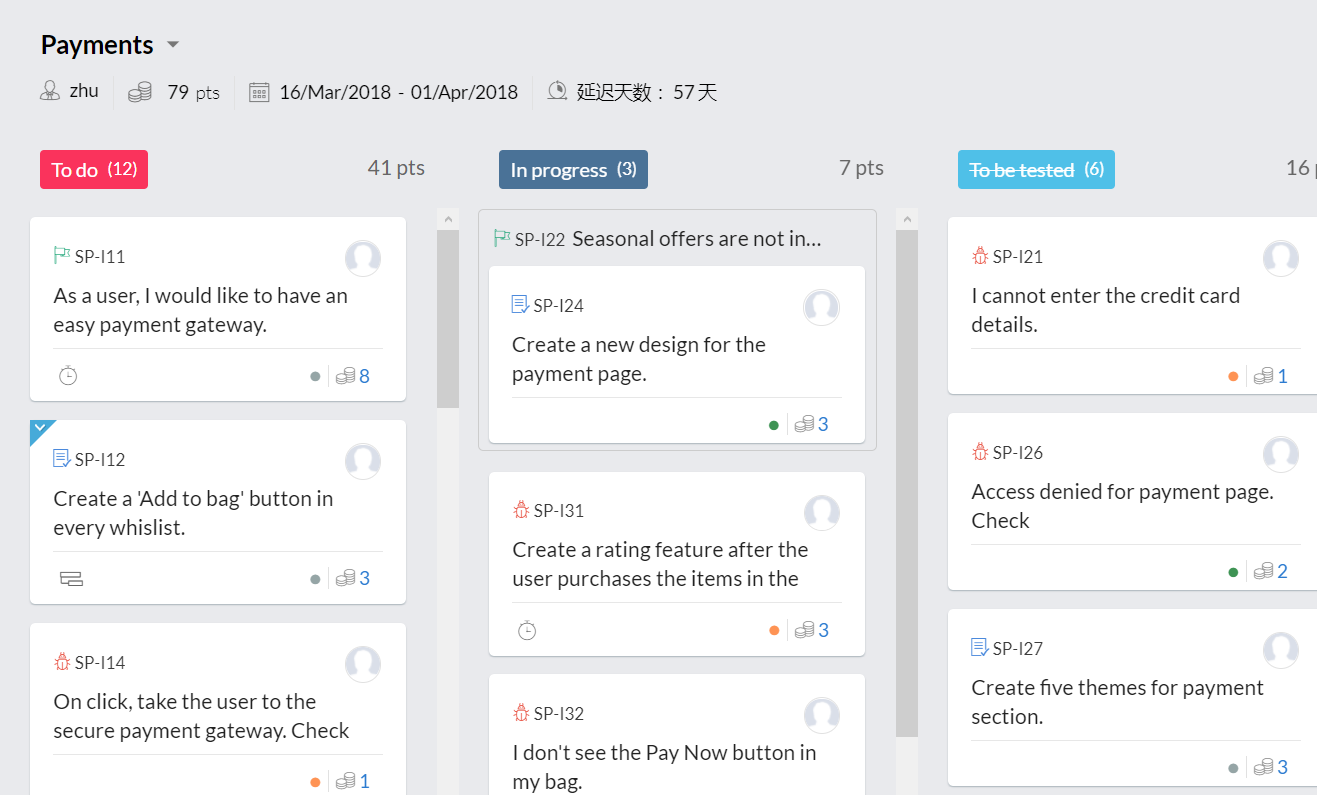Click the subtask icon on card SP-I12
Viewport: 1317px width, 795px height.
pyautogui.click(x=71, y=578)
